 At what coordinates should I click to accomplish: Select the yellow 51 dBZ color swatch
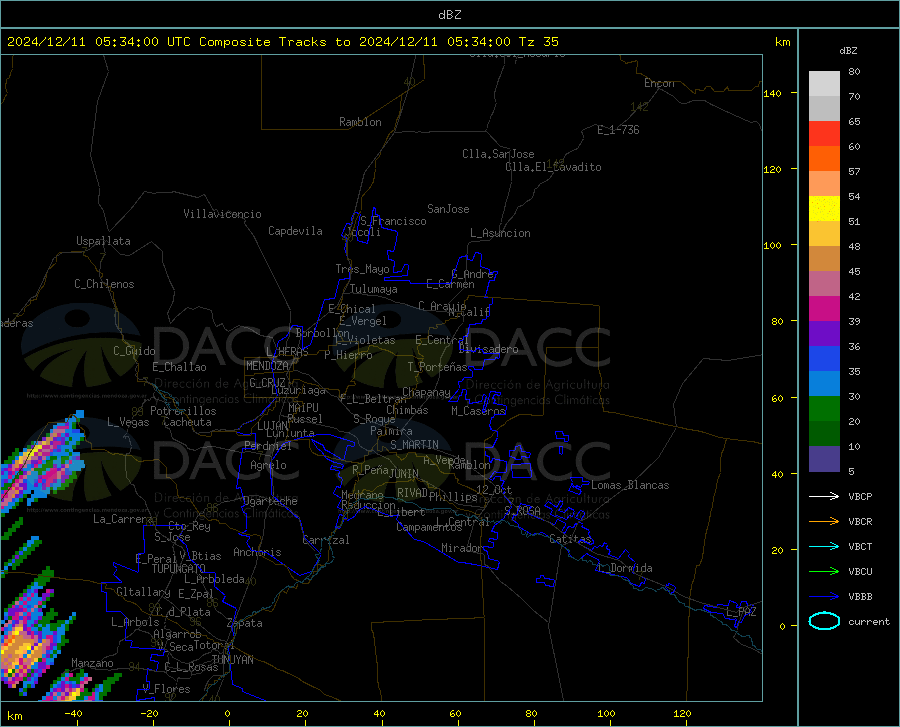pos(824,209)
